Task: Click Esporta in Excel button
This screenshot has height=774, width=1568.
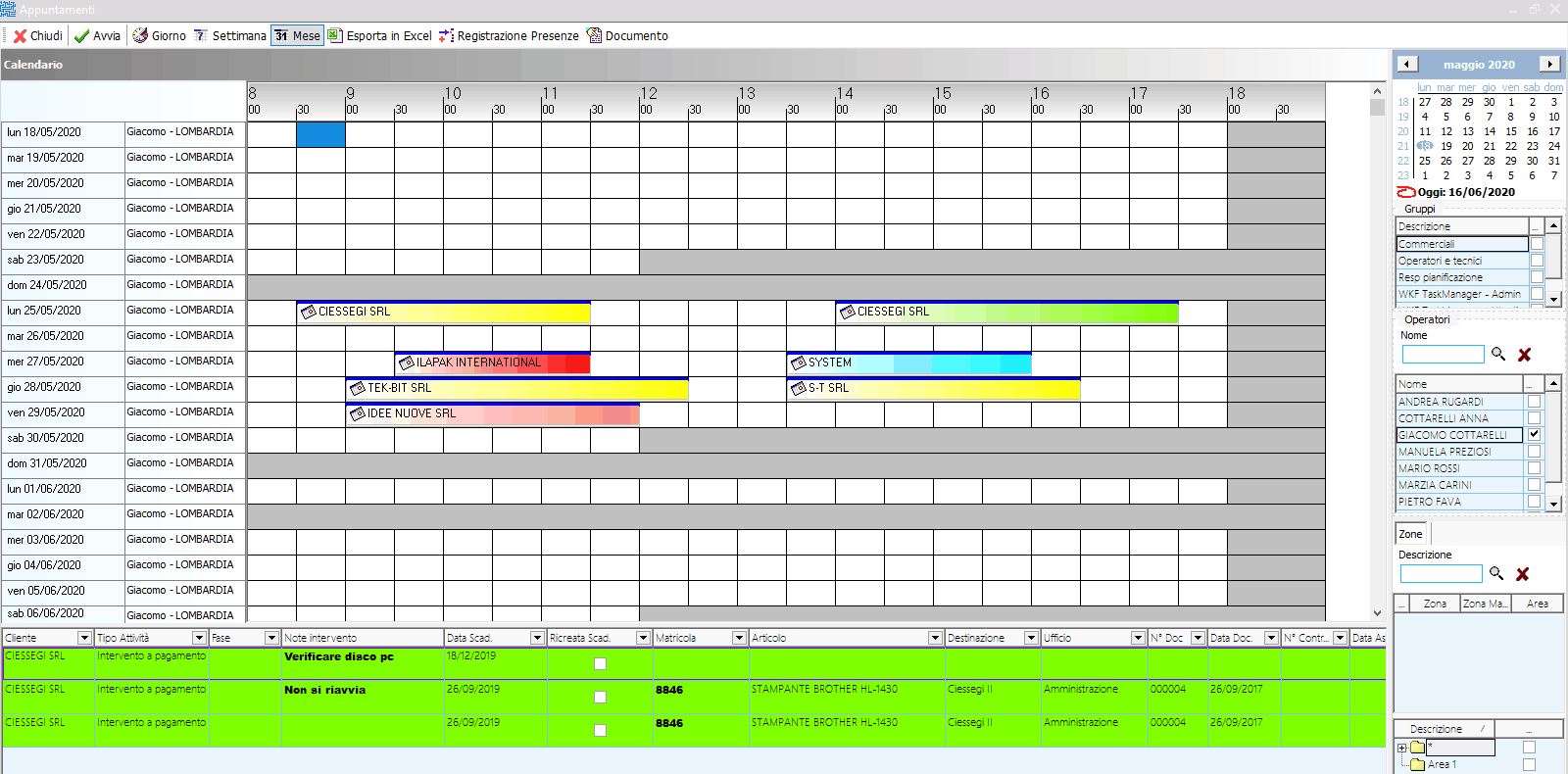Action: [x=379, y=35]
